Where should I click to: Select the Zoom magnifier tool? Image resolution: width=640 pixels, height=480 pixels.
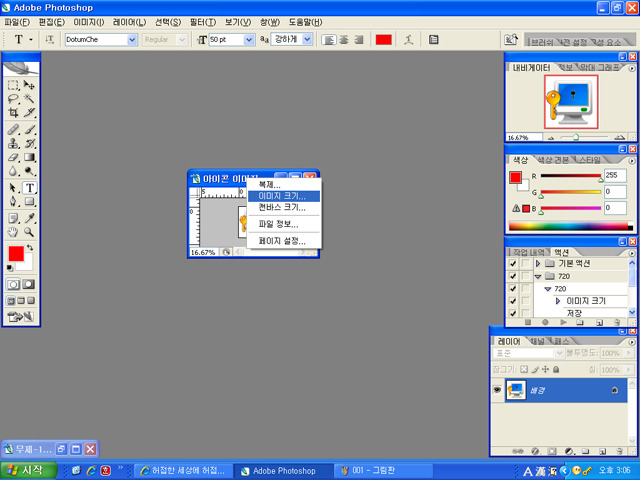pyautogui.click(x=29, y=232)
